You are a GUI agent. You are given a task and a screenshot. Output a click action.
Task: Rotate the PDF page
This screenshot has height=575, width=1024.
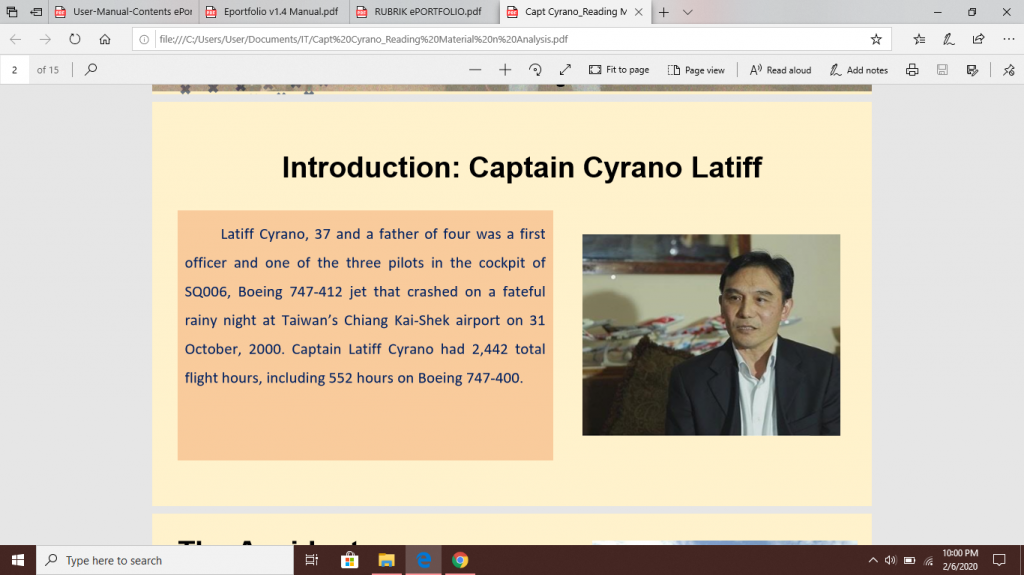tap(535, 70)
